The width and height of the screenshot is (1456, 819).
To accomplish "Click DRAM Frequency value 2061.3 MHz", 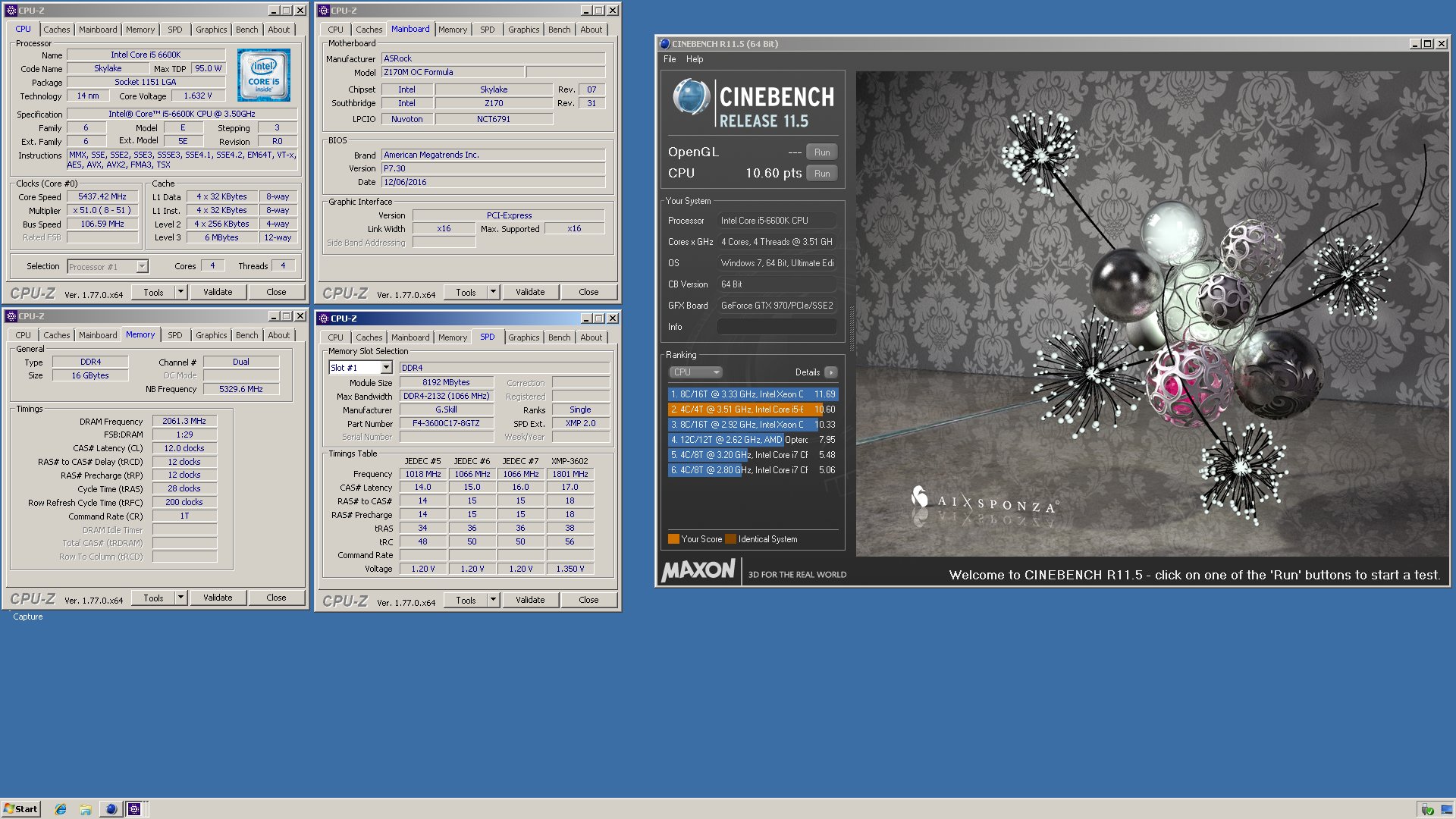I will [184, 422].
